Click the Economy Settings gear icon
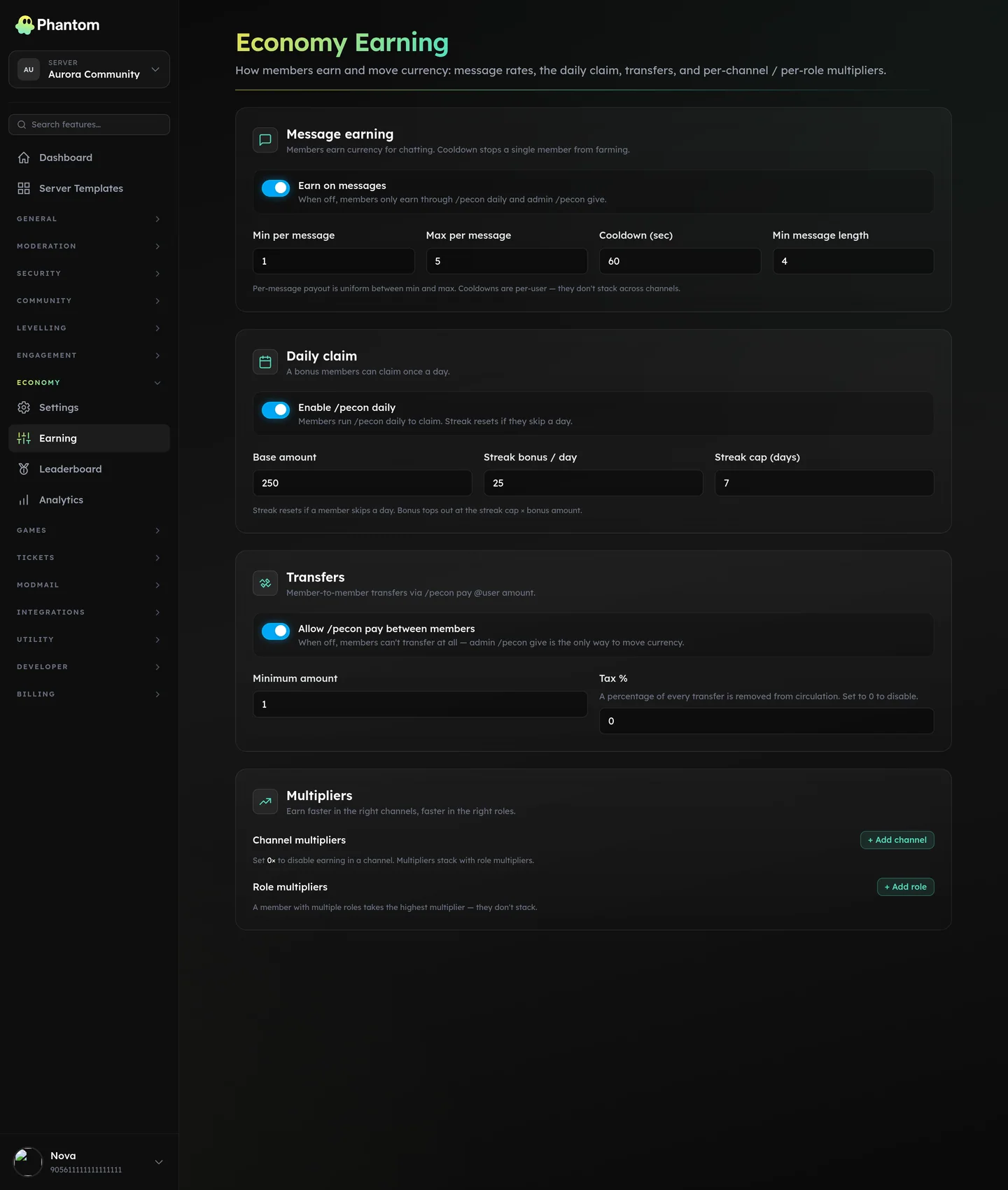The width and height of the screenshot is (1008, 1190). coord(24,407)
